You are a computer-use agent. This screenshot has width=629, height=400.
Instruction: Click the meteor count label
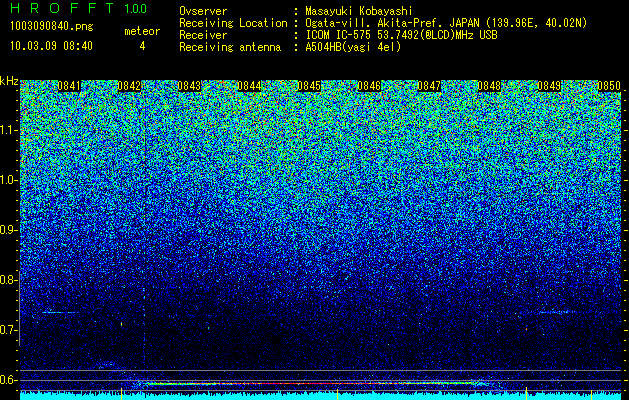point(142,31)
